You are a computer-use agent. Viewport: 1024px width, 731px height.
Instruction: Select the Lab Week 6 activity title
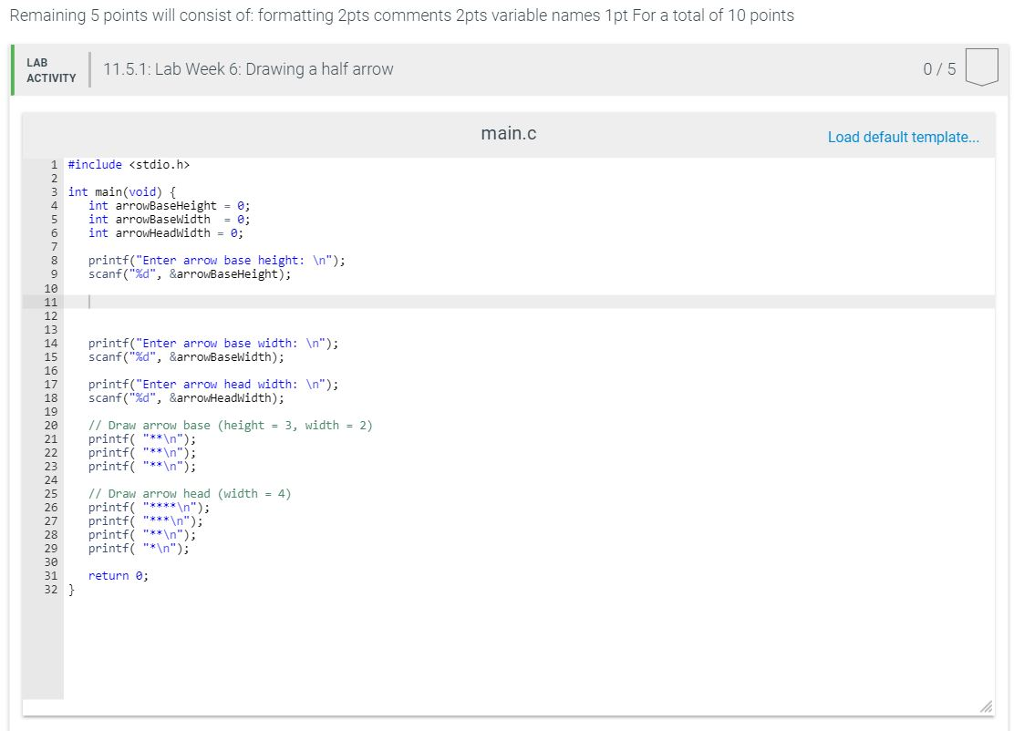pos(248,69)
